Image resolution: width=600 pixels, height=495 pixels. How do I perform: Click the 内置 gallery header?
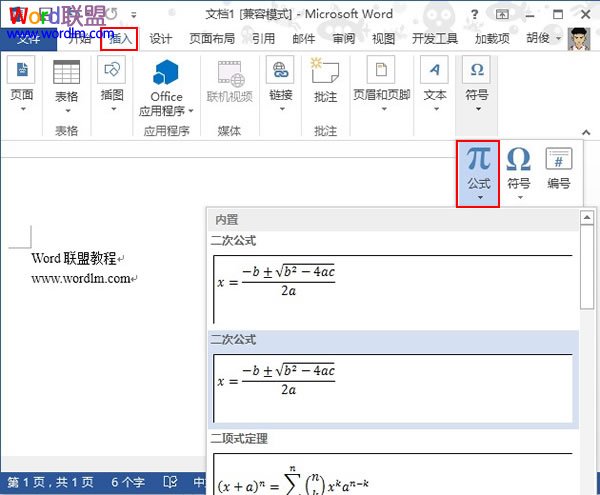click(x=393, y=220)
